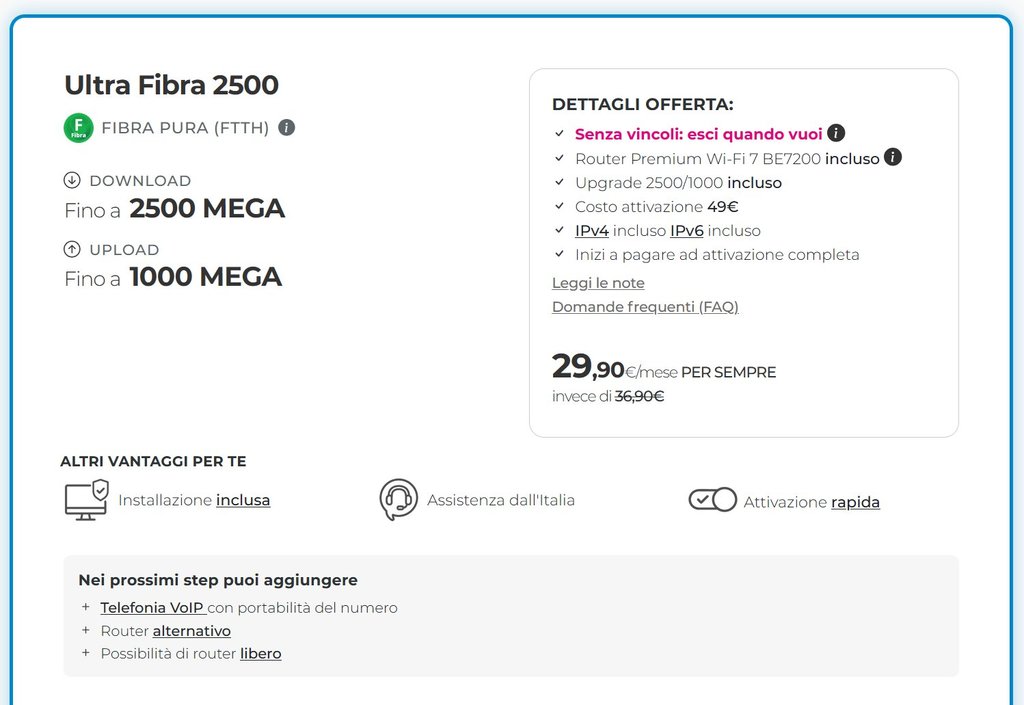Viewport: 1024px width, 705px height.
Task: Click the Router alternativo link
Action: click(x=191, y=631)
